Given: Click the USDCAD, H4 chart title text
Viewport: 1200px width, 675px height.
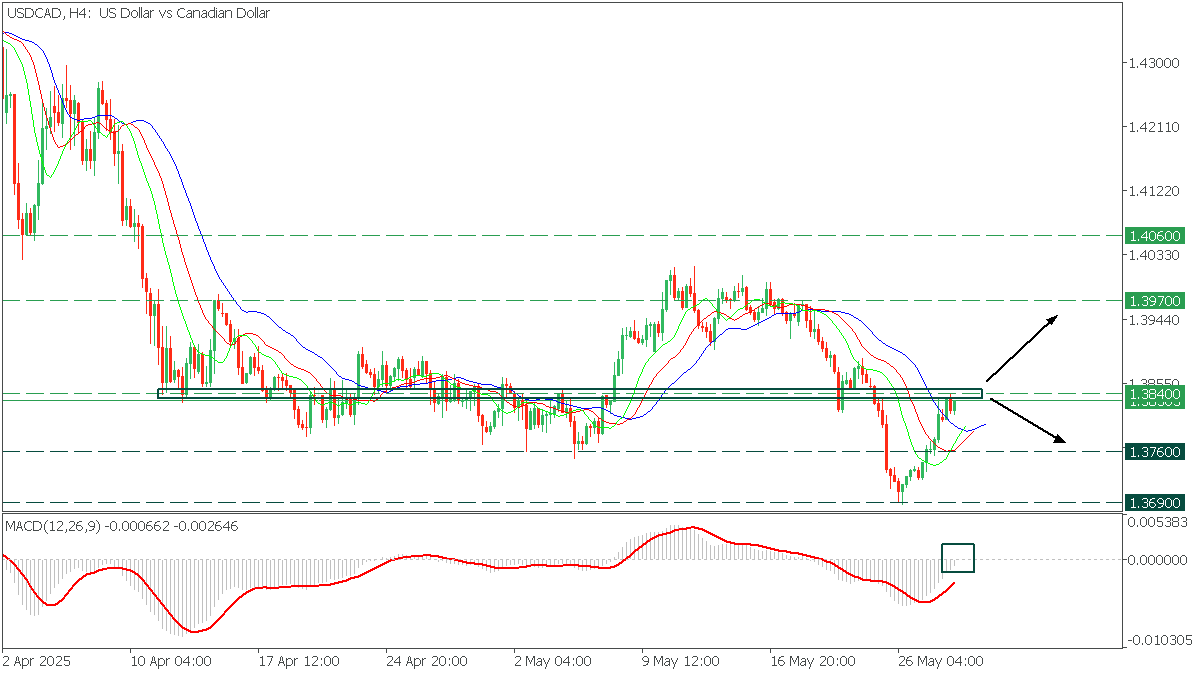Looking at the screenshot, I should [x=137, y=14].
